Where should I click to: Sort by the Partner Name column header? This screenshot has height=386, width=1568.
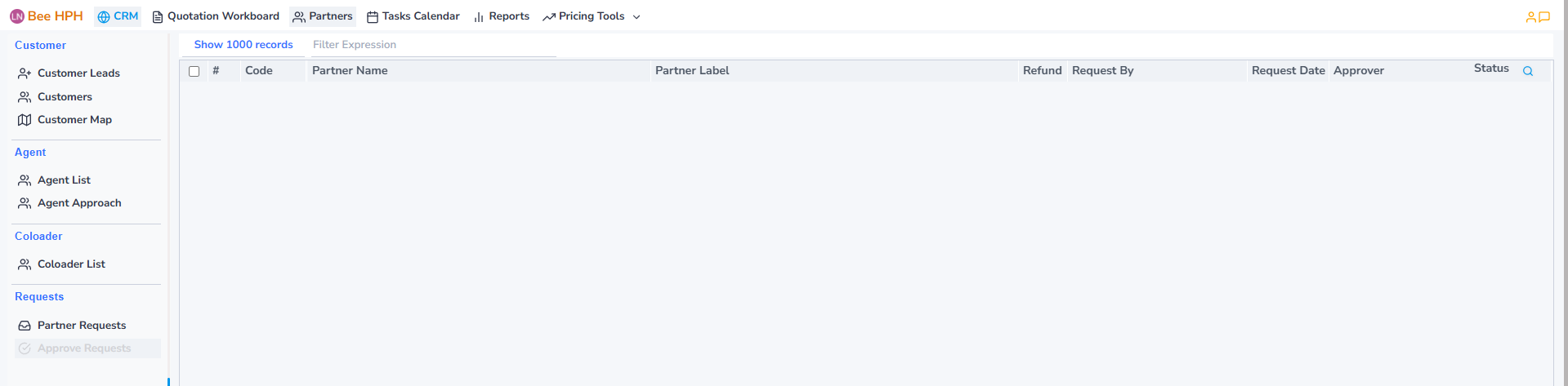point(350,71)
